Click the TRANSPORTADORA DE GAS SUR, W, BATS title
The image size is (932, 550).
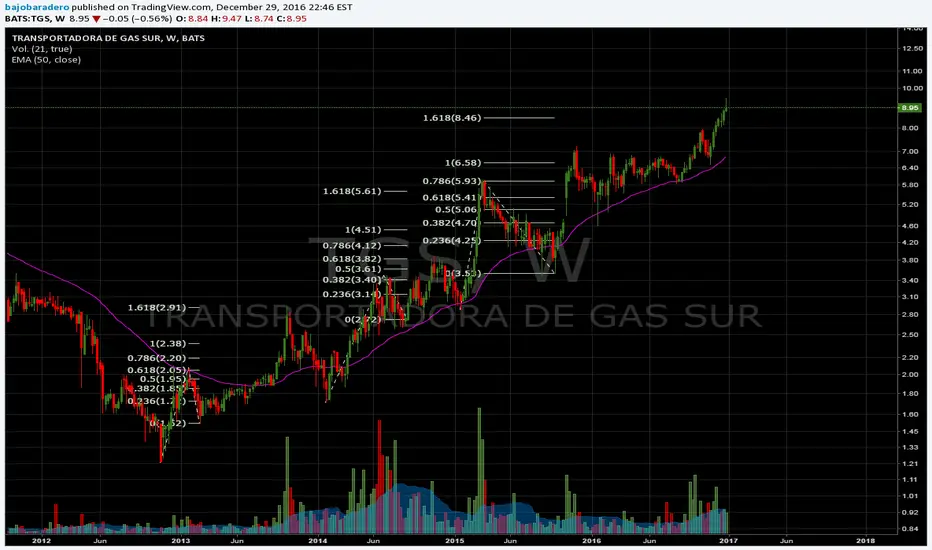tap(108, 38)
